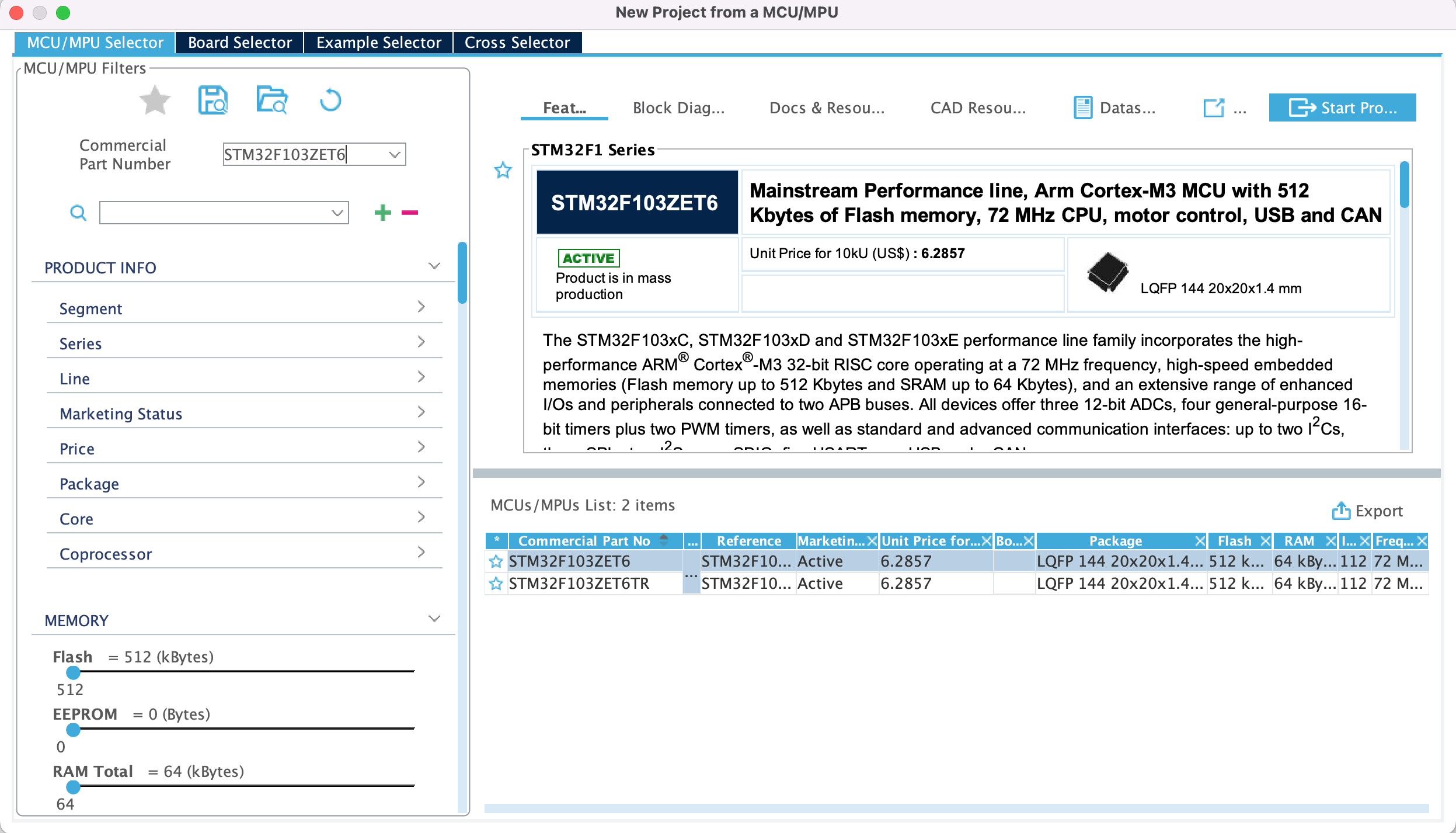Click the pink minus remove-filter icon
1456x833 pixels.
coord(410,213)
